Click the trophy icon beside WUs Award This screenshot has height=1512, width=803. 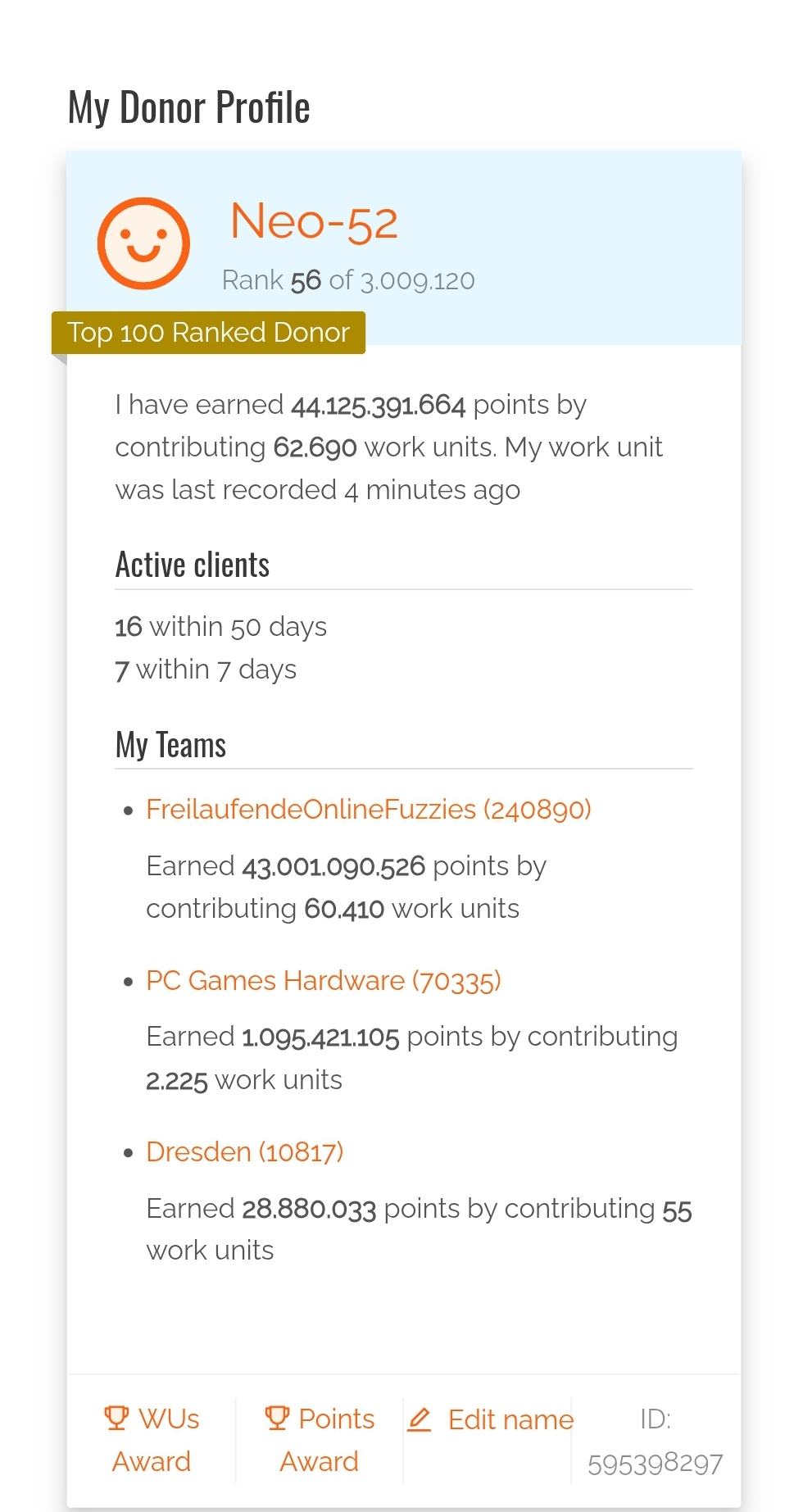(116, 1418)
